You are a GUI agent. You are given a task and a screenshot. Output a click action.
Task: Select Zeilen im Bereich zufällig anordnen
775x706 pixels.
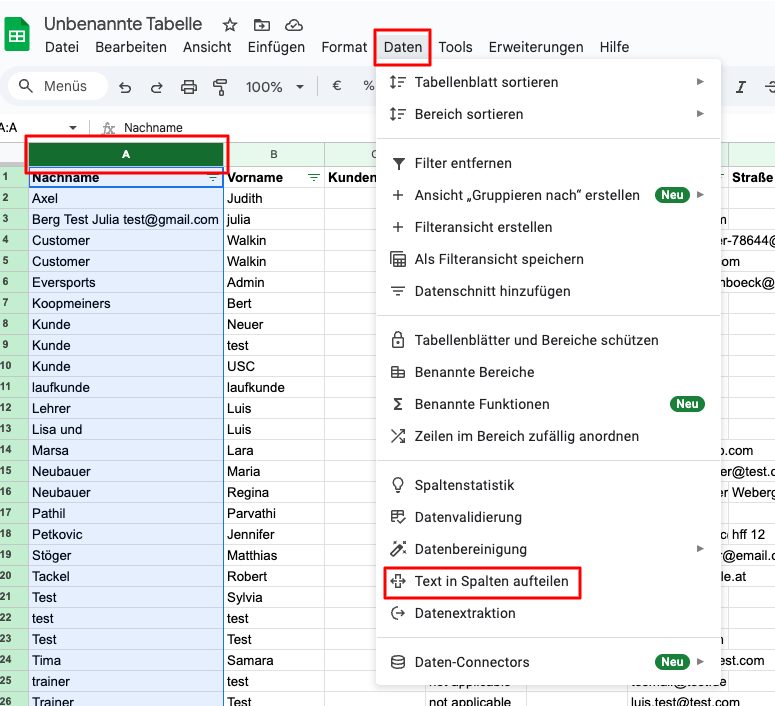(548, 436)
